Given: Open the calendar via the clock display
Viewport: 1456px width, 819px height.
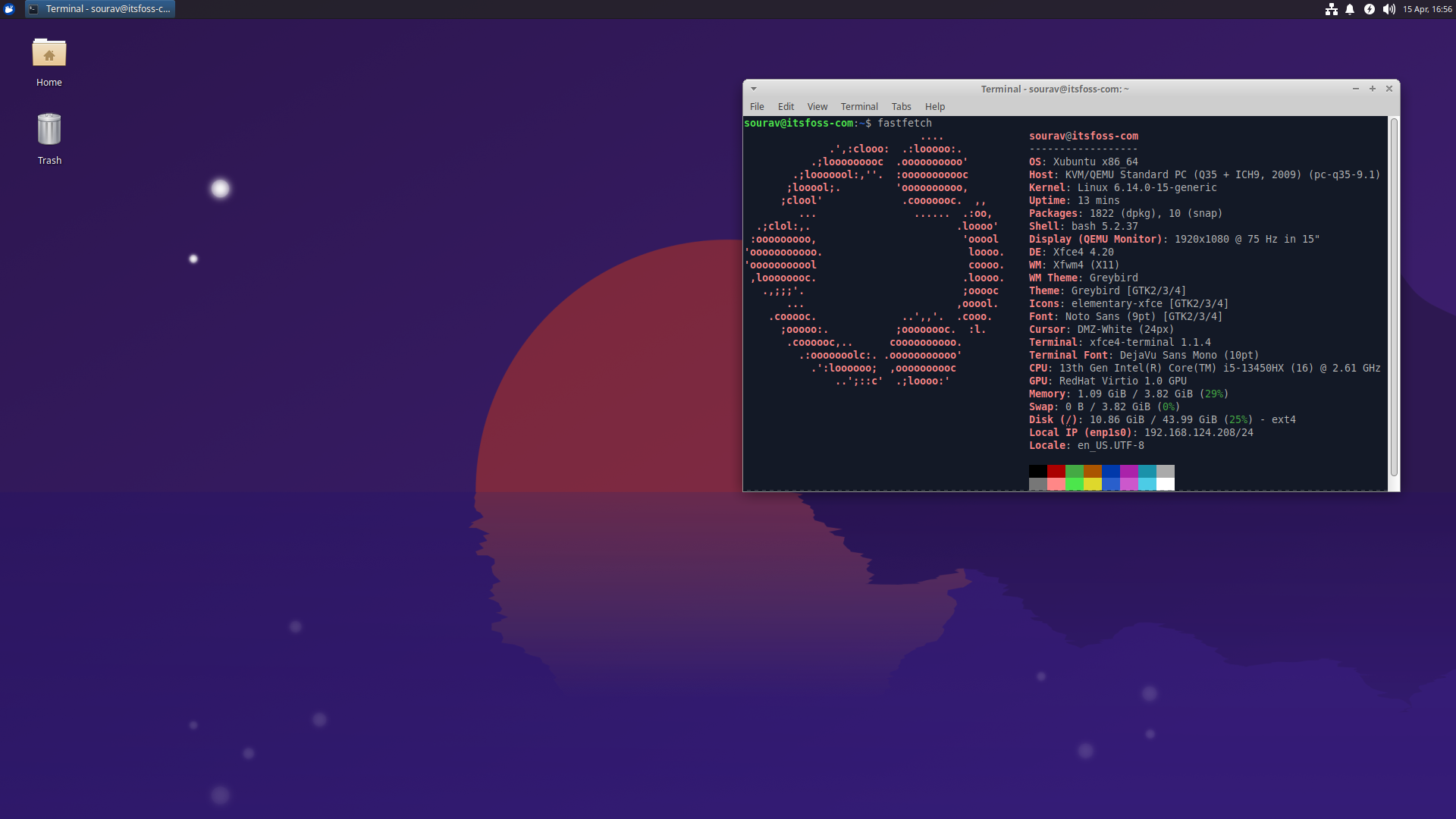Looking at the screenshot, I should click(1429, 9).
